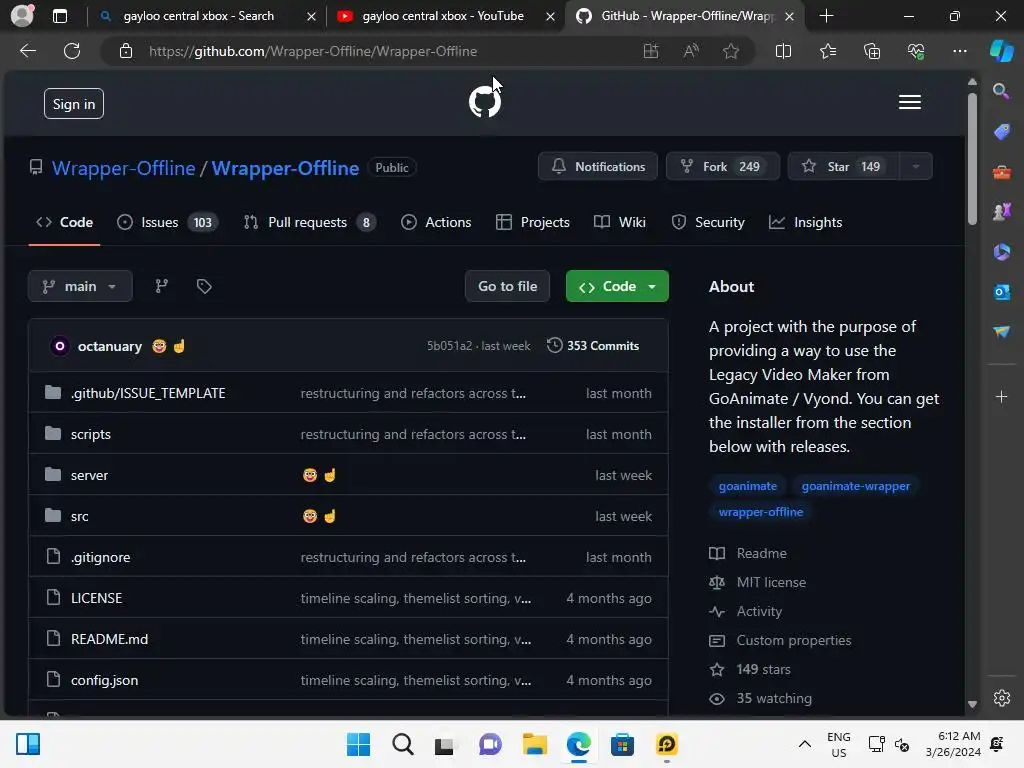Open the 353 Commits history

click(593, 345)
